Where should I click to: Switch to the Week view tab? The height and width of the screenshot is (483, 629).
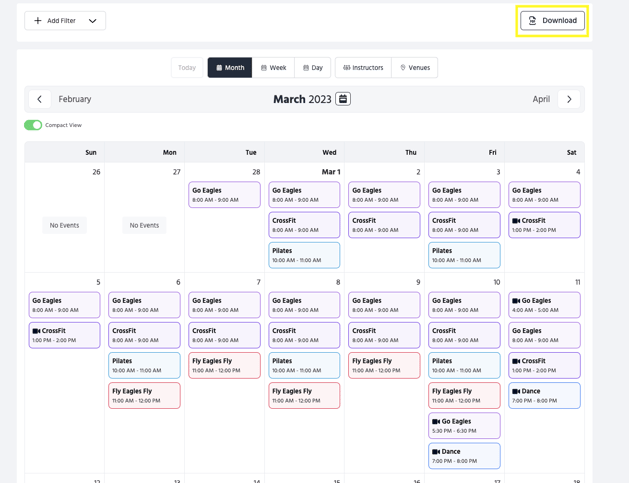(273, 68)
